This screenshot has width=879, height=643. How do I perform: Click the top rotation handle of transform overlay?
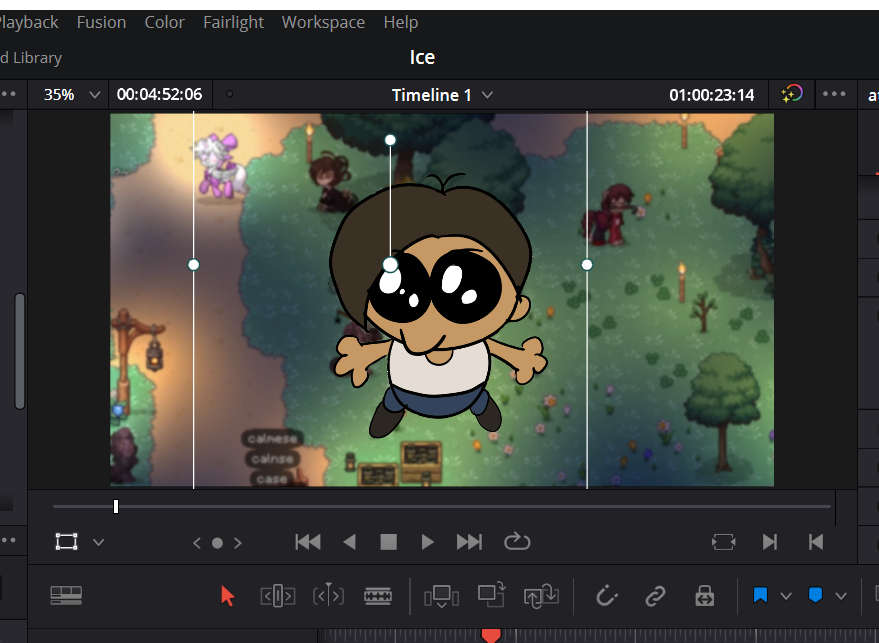tap(390, 140)
